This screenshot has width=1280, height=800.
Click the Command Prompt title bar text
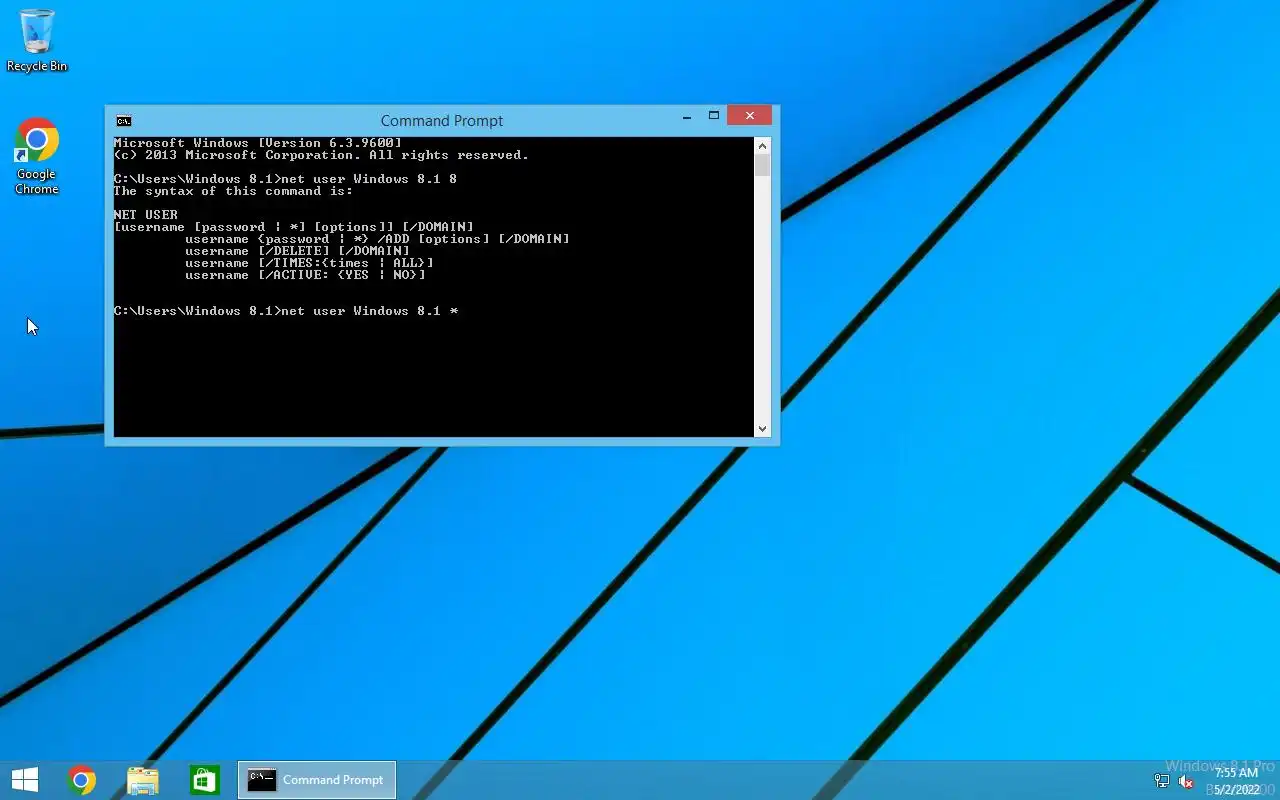click(x=442, y=121)
